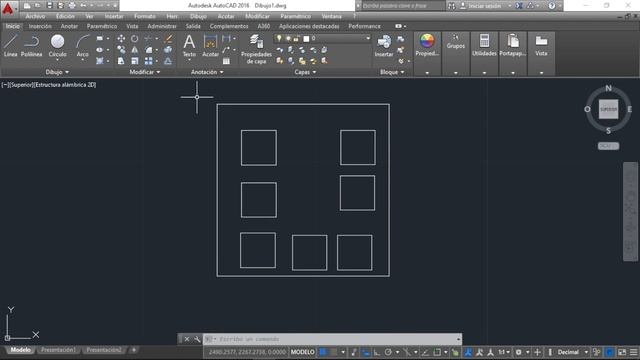Click the Superior face of ViewCube
Viewport: 640px width, 360px height.
point(608,109)
